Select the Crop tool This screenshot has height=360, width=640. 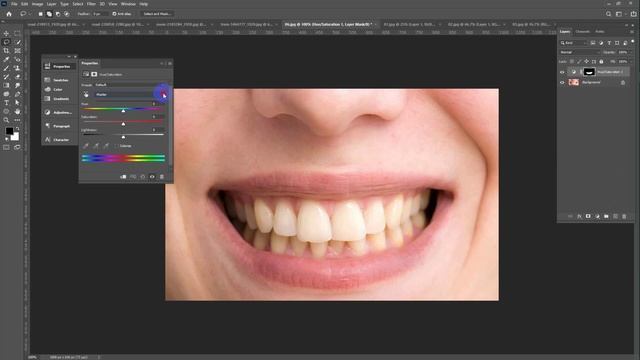(x=6, y=51)
